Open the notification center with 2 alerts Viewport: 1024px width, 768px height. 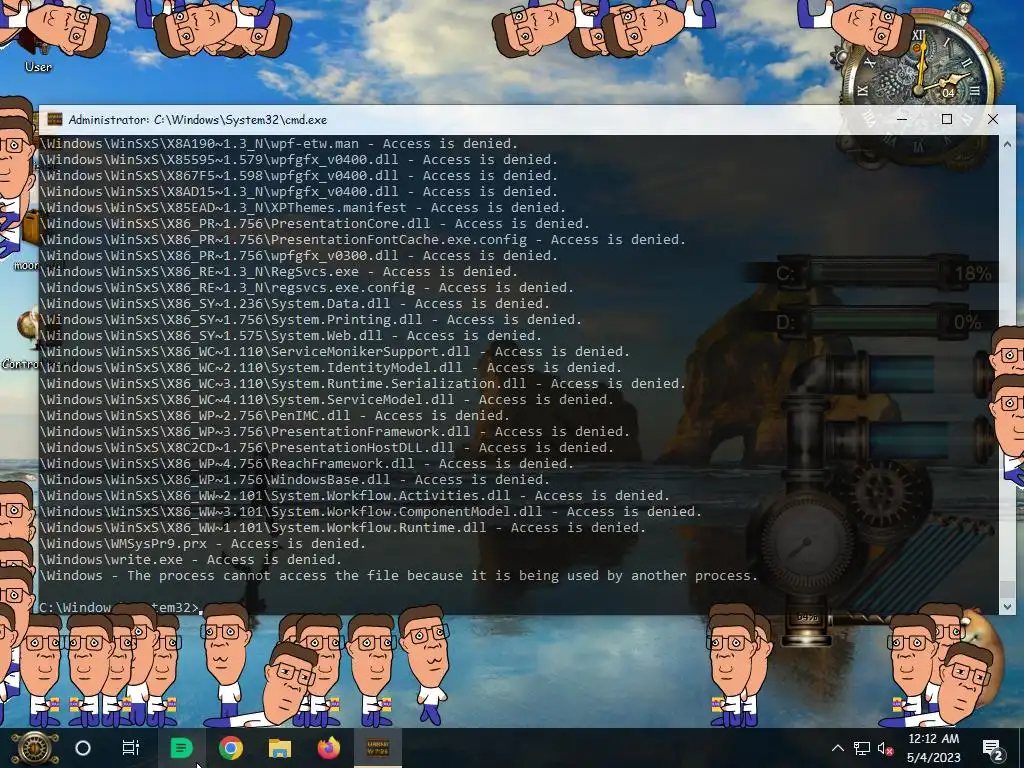[x=992, y=750]
